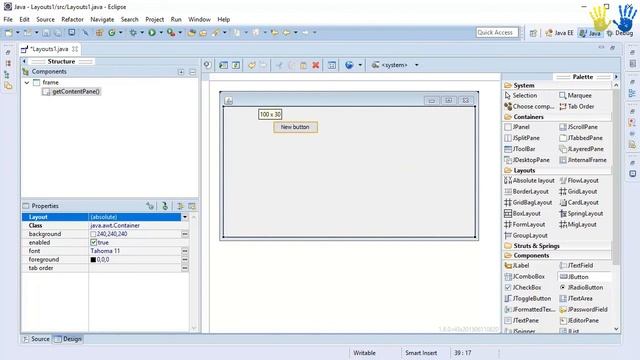Click the background color swatch 240,240,240
Image resolution: width=640 pixels, height=360 pixels.
[93, 234]
